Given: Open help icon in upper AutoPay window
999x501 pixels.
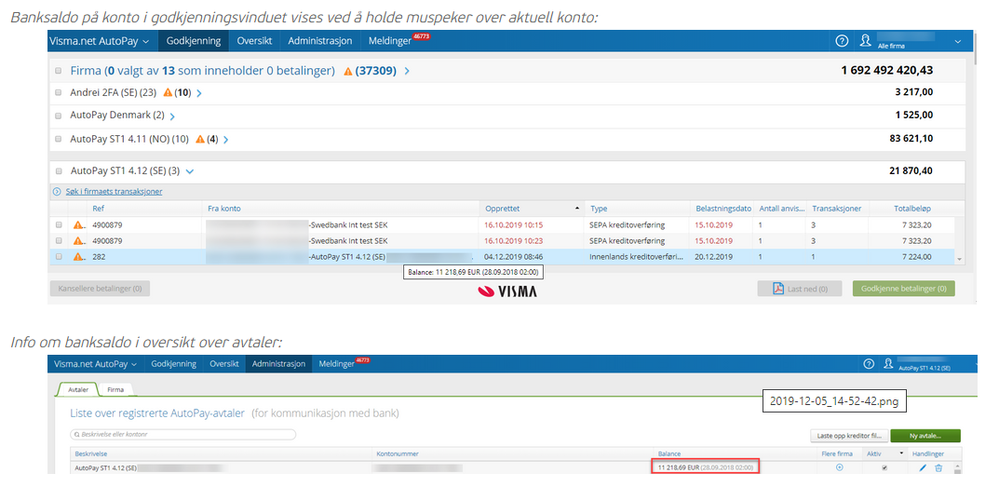Looking at the screenshot, I should coord(842,41).
